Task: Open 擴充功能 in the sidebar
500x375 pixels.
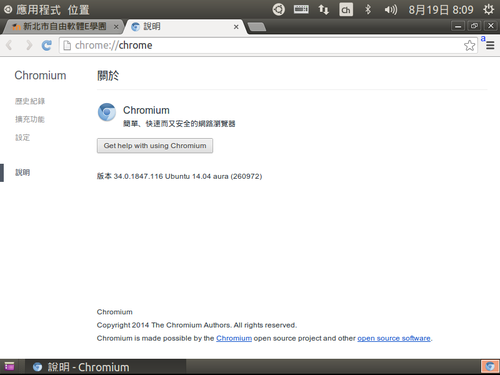Action: 30,119
